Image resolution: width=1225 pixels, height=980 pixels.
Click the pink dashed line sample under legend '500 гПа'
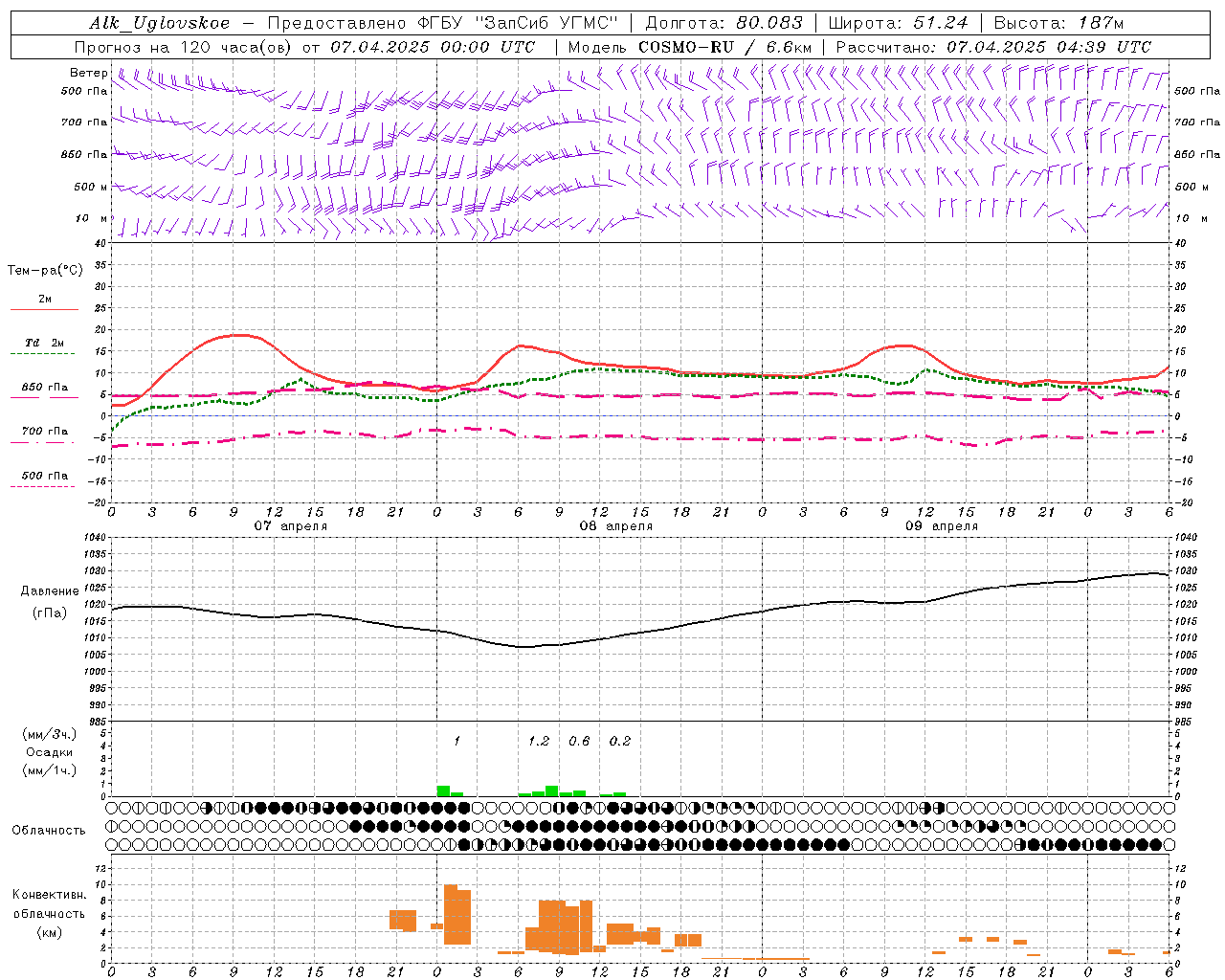tap(42, 486)
